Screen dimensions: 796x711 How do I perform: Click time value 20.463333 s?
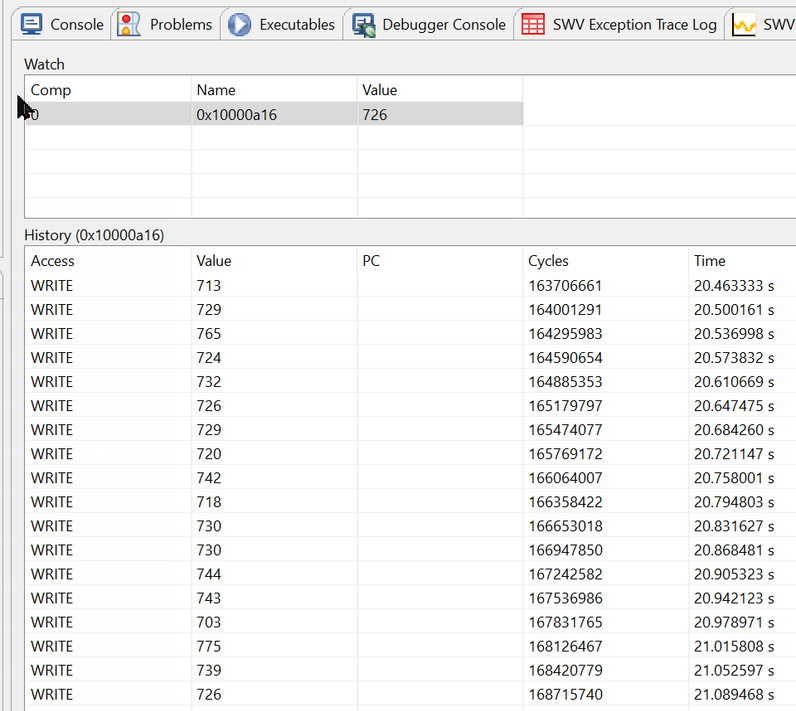pos(734,286)
